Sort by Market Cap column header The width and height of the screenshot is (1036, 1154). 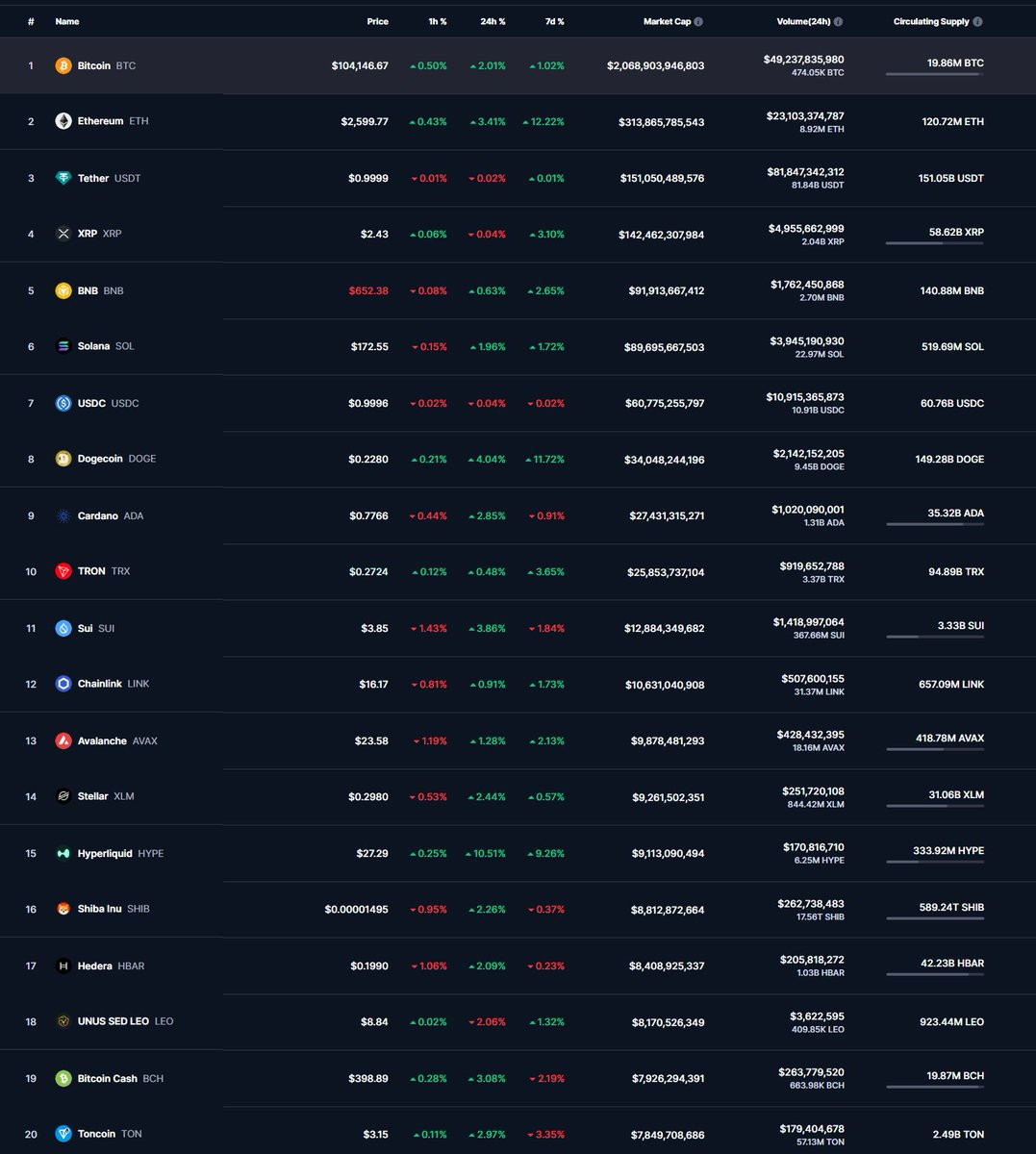(x=667, y=21)
